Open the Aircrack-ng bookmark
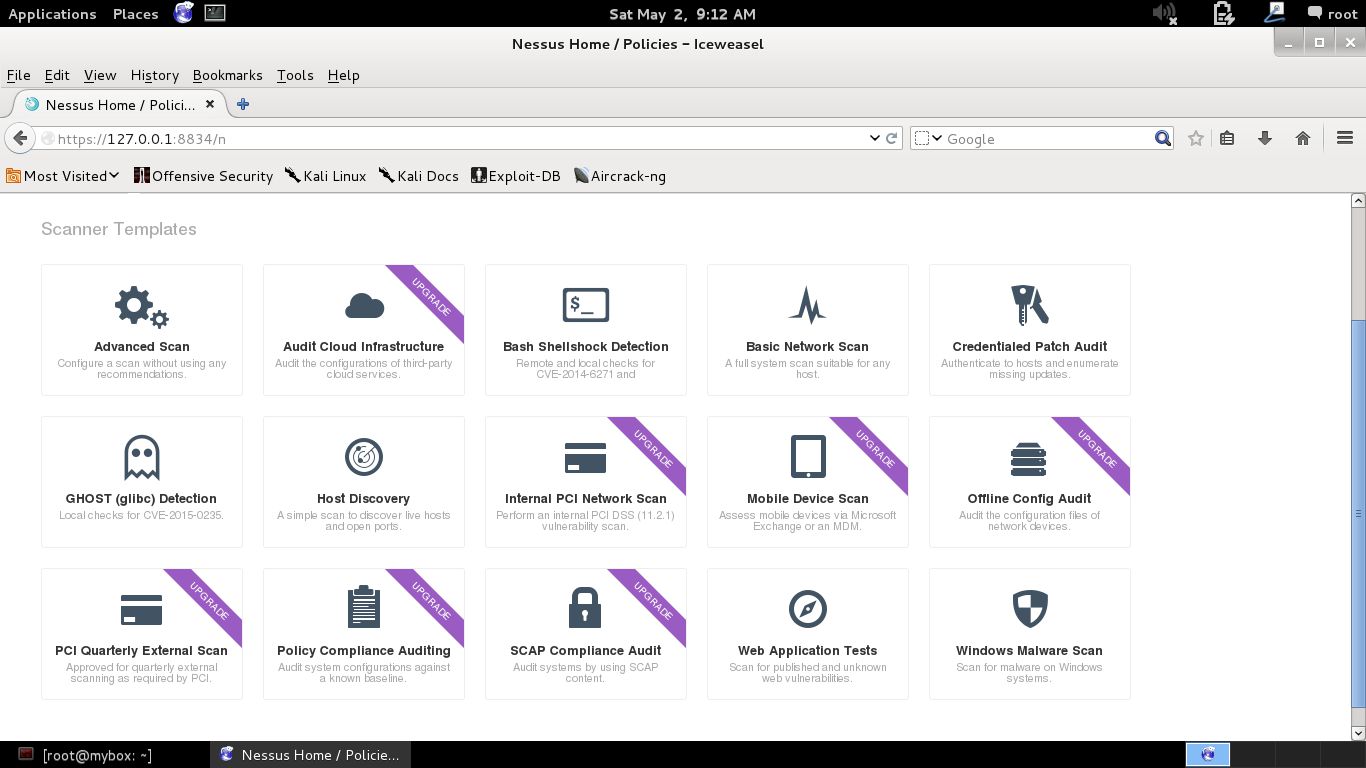 tap(619, 176)
